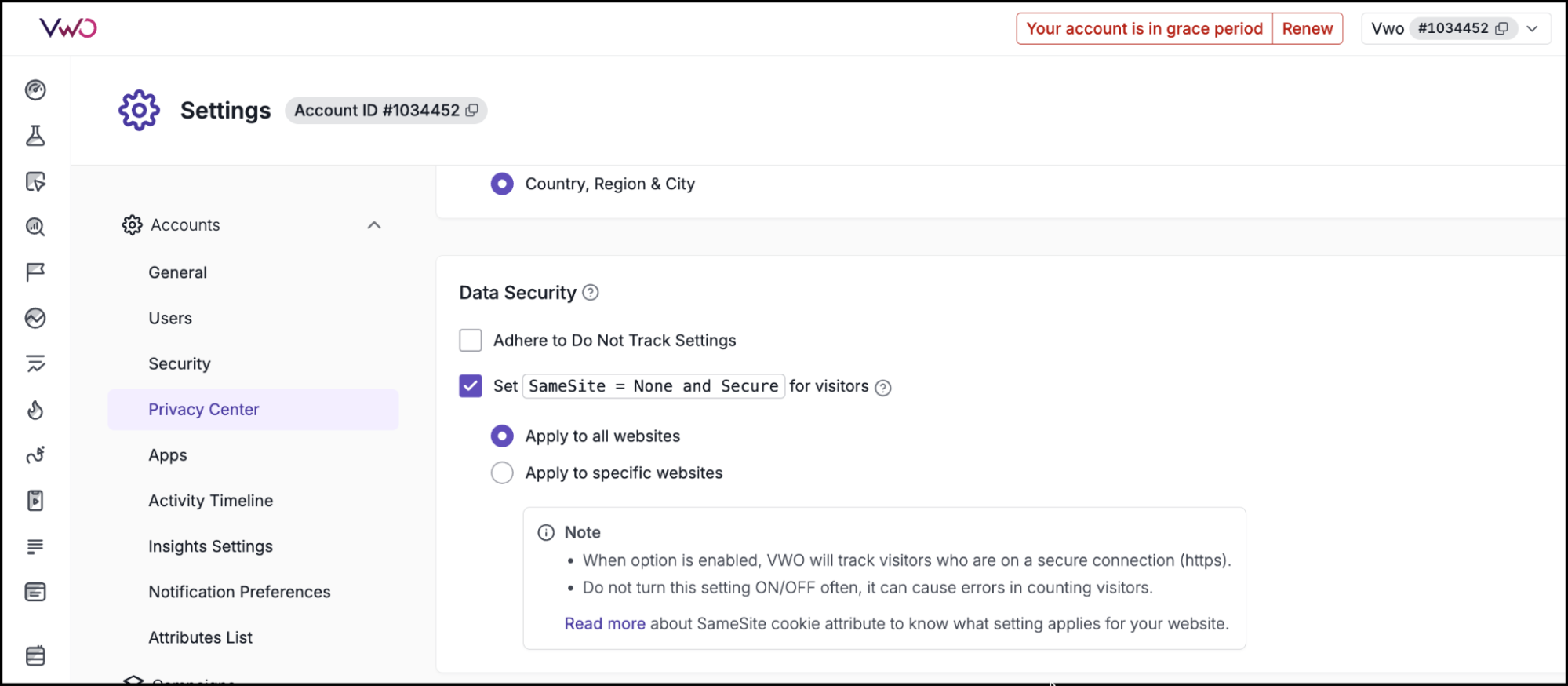Open the session recordings video icon
Screen dimensions: 1568x686
(x=35, y=500)
